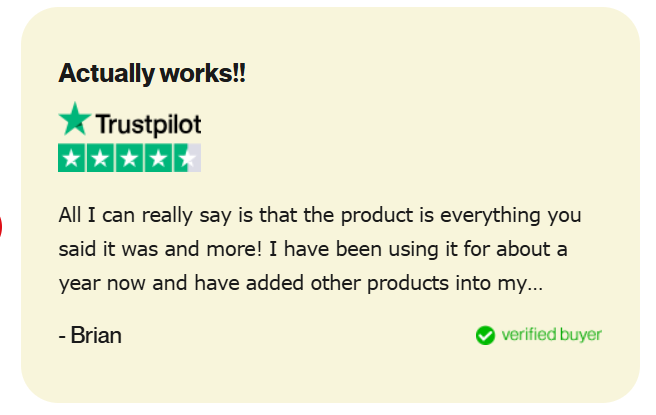
Task: Click reviewer name "- Brian"
Action: 90,335
